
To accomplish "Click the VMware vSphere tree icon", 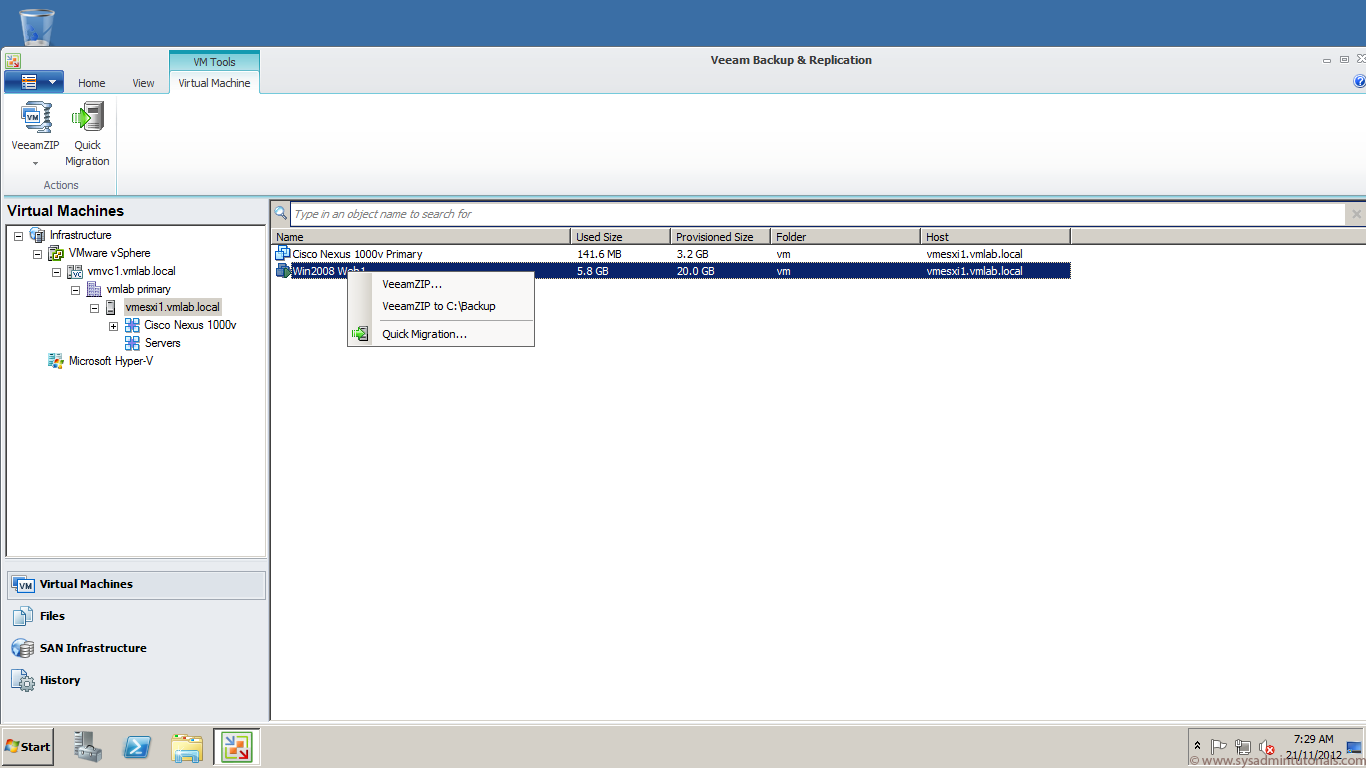I will tap(56, 253).
